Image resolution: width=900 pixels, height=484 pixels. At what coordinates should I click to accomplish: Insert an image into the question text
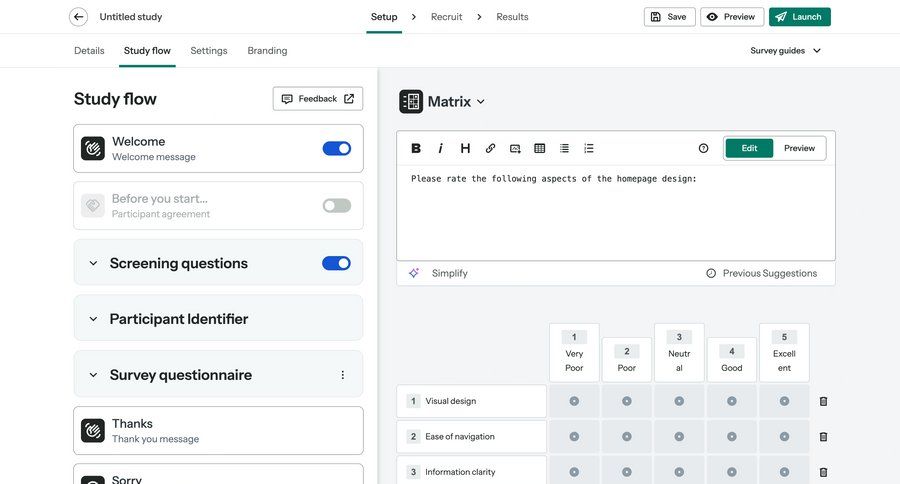tap(515, 148)
